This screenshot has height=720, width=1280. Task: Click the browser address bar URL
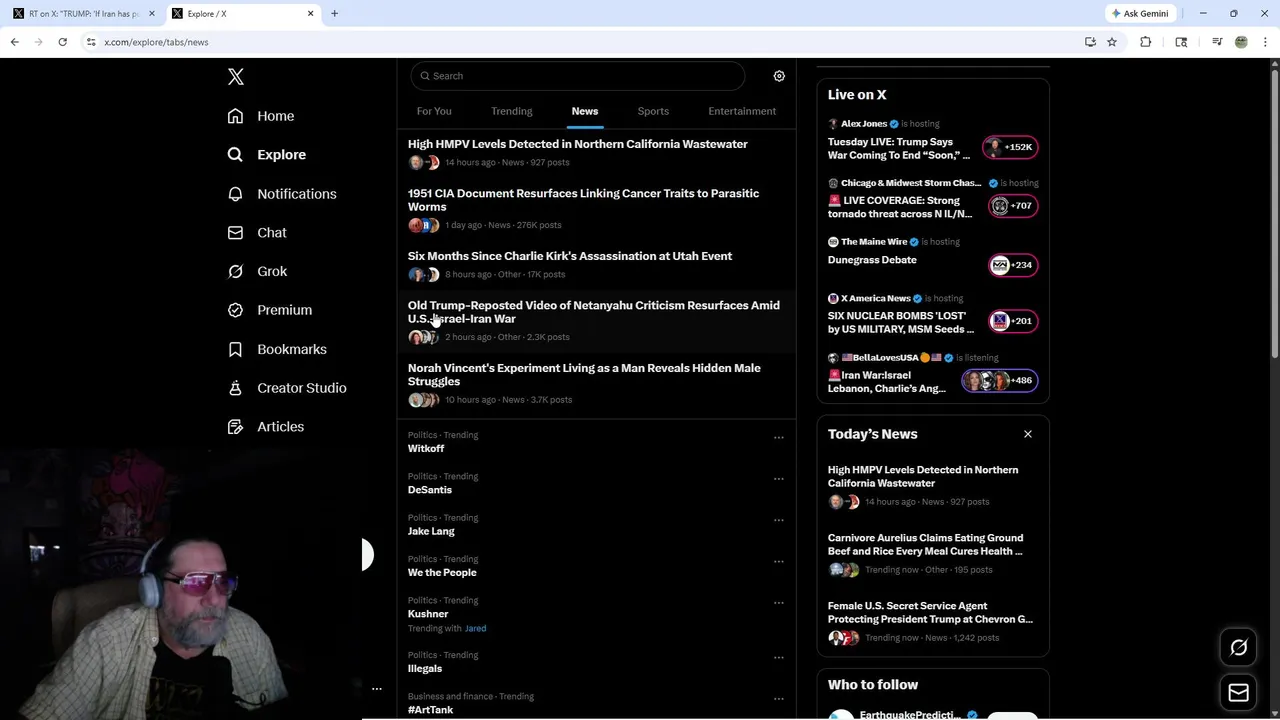pos(156,42)
